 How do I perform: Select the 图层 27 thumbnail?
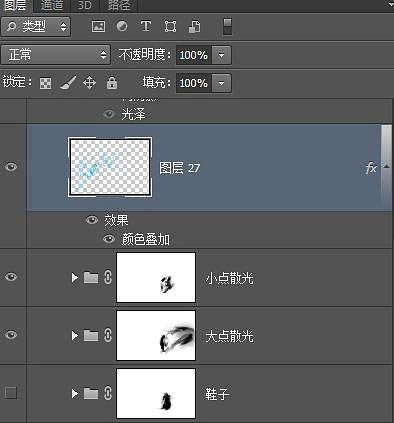110,167
